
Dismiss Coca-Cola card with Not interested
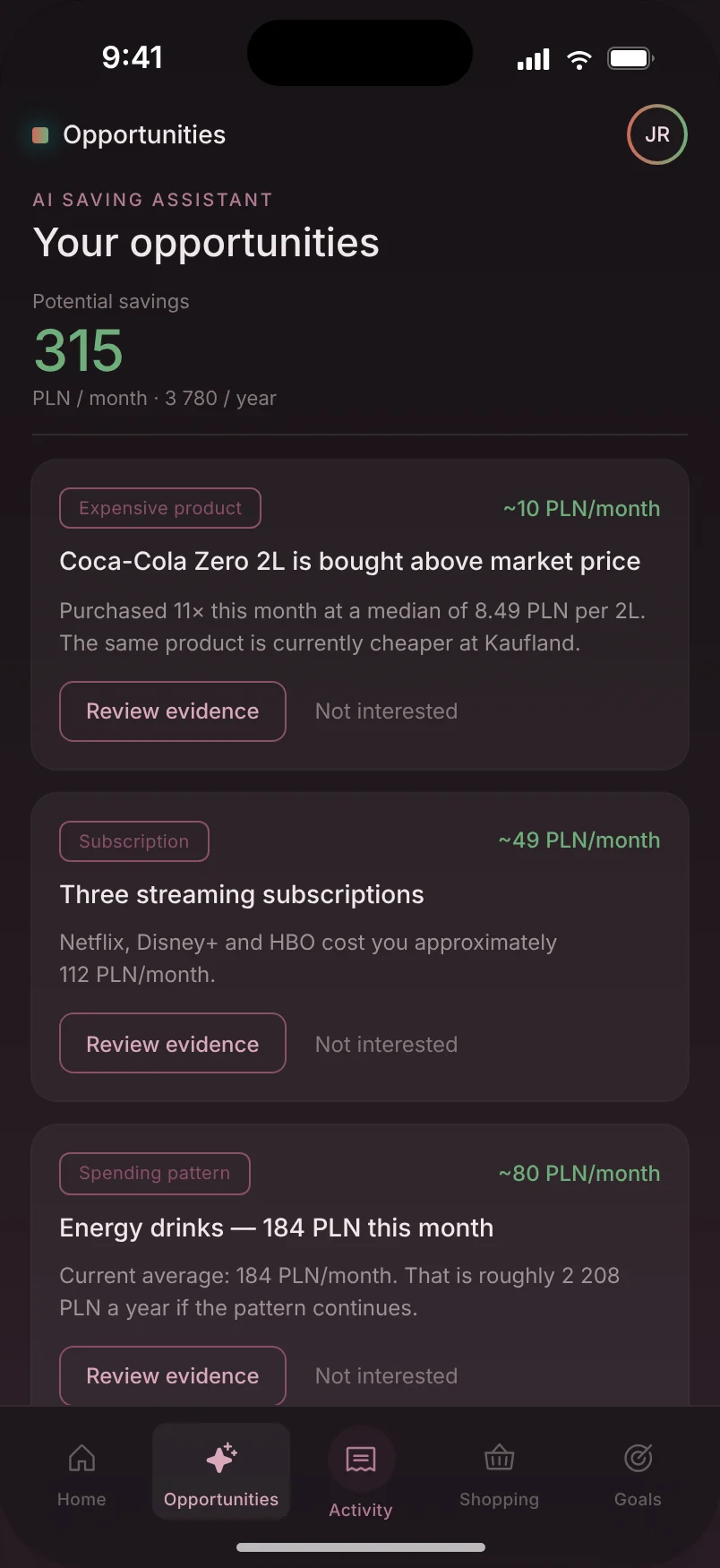pos(386,711)
